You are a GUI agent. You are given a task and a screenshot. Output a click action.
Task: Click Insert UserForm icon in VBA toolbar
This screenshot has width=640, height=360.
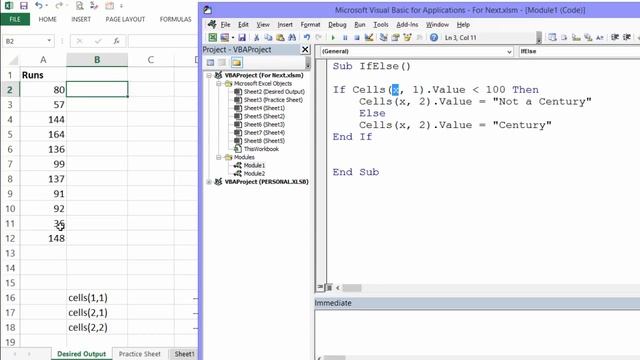[224, 38]
